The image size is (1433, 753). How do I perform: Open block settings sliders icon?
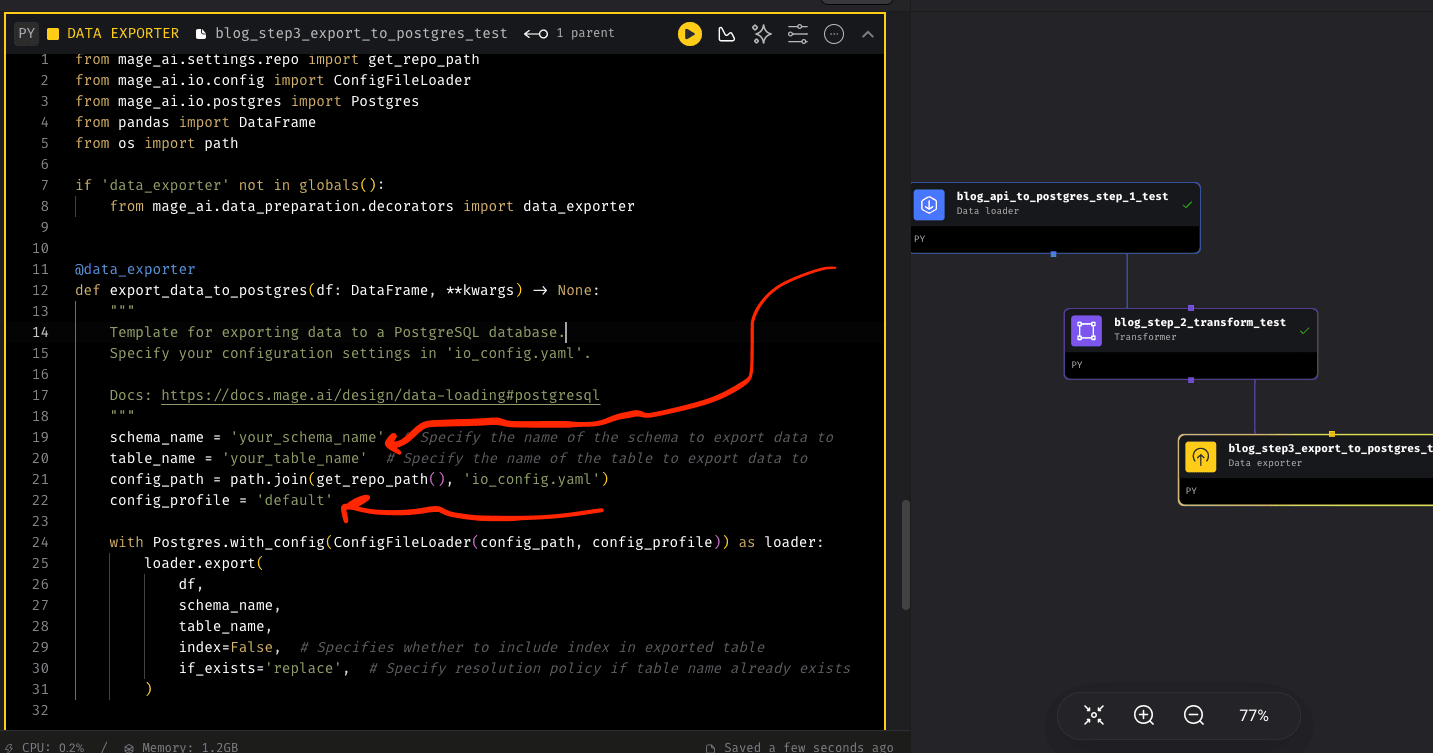(798, 34)
